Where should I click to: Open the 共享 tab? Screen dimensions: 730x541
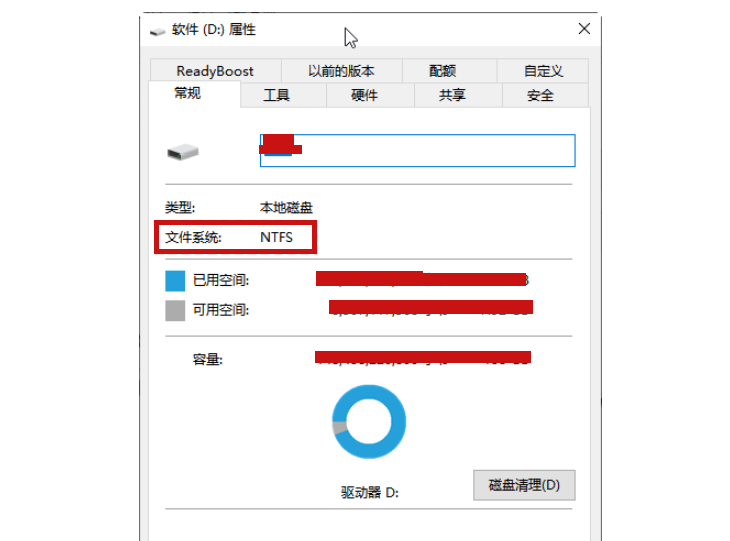[x=452, y=96]
